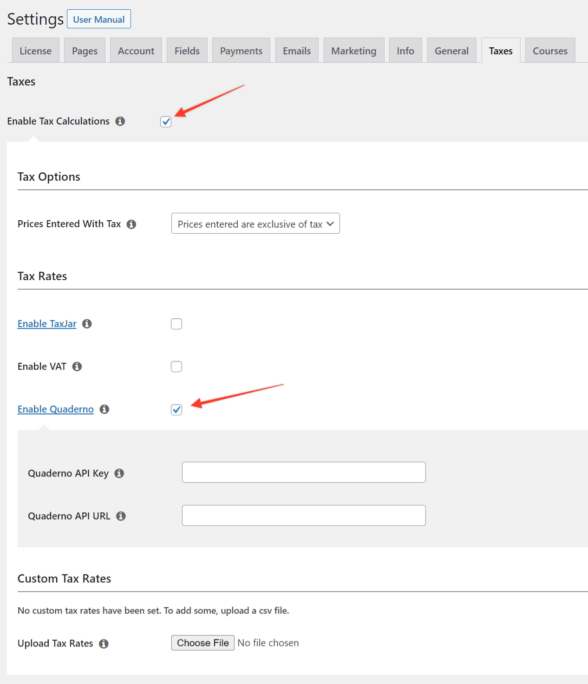This screenshot has height=684, width=588.
Task: Open Prices Entered With Tax dropdown
Action: click(255, 224)
